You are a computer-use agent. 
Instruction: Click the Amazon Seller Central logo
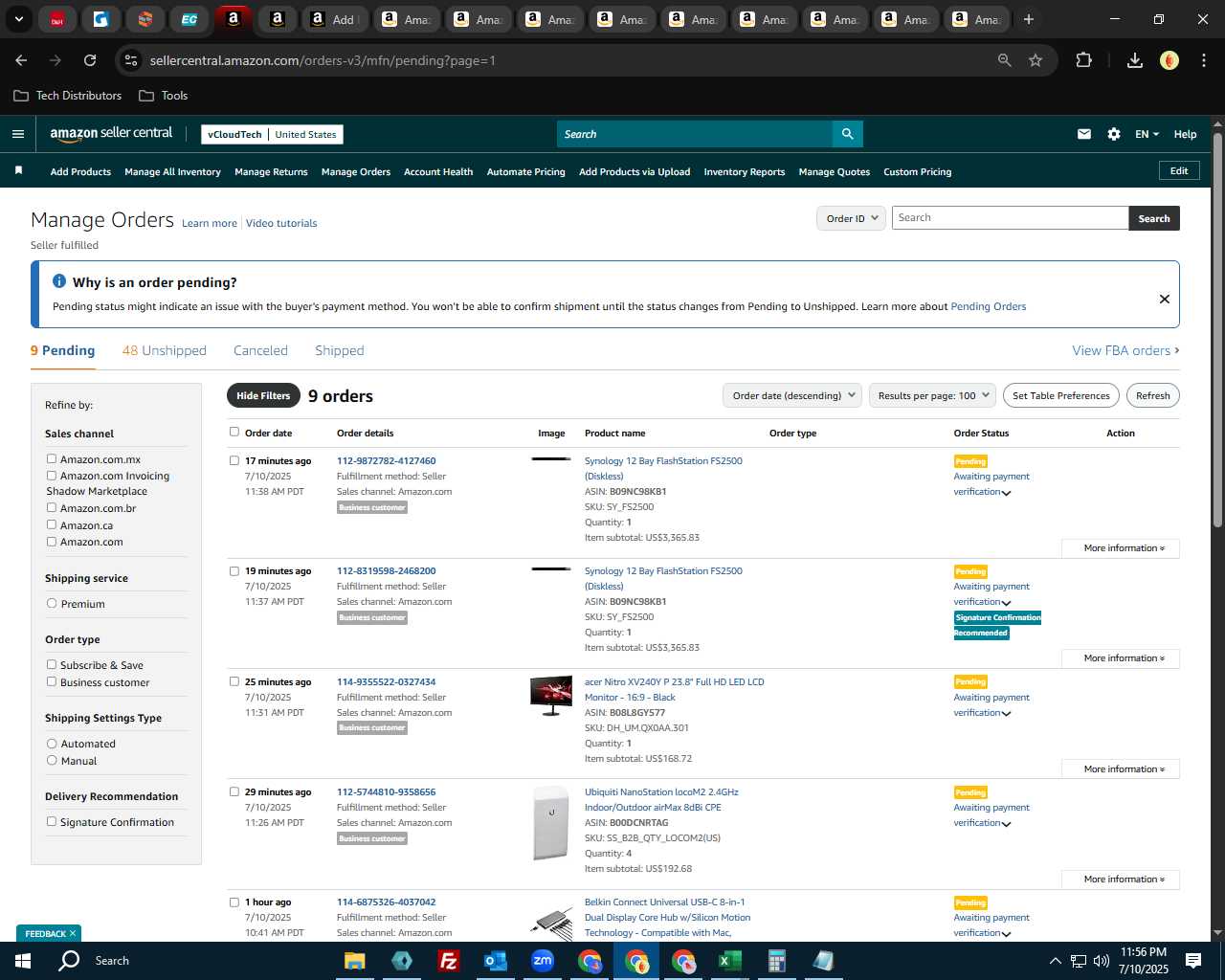(111, 134)
